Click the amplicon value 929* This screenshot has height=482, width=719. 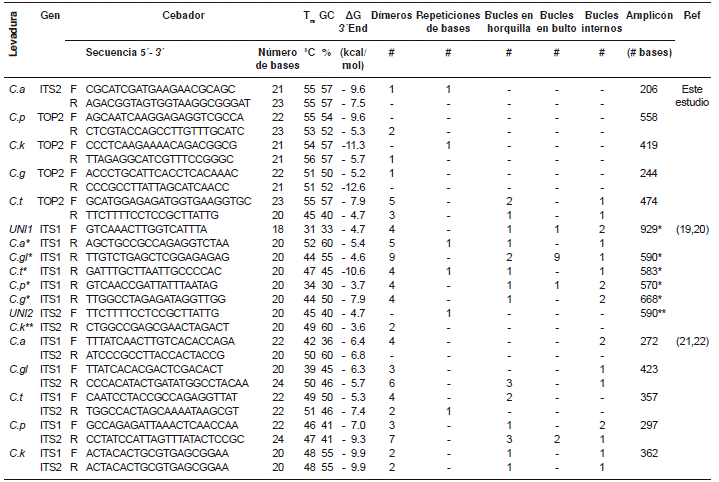coord(650,229)
